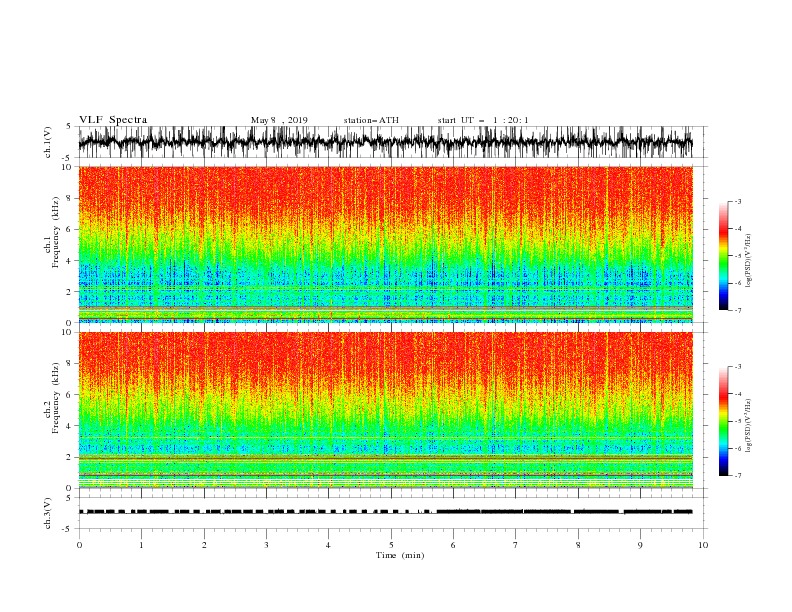Click the "VLF Spectra" plot title
Image resolution: width=792 pixels, height=612 pixels.
113,120
